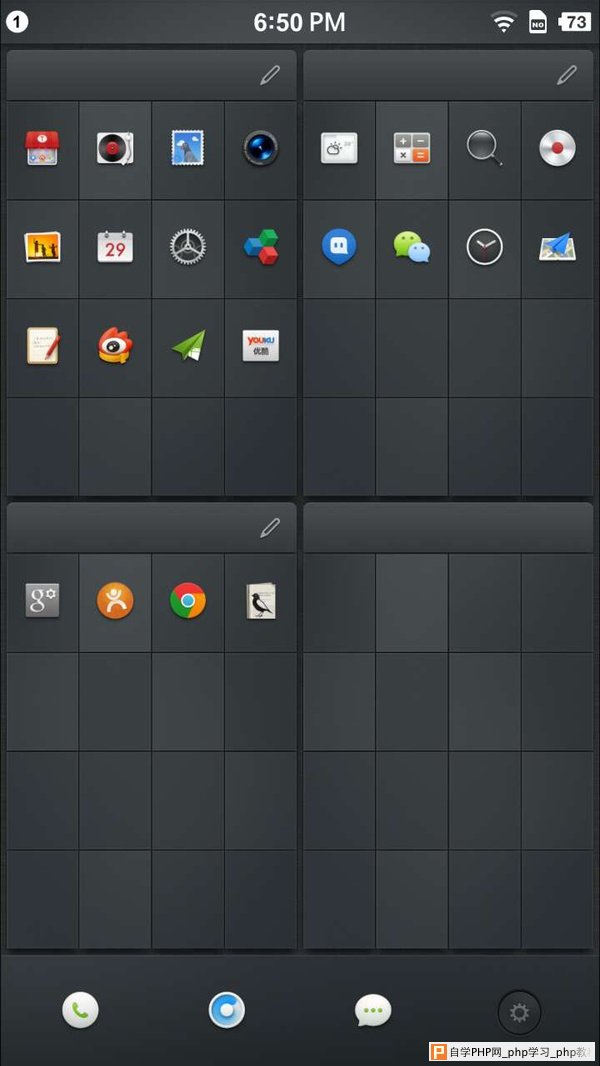This screenshot has width=600, height=1066.
Task: Tap the notification count badge 1
Action: 17,22
